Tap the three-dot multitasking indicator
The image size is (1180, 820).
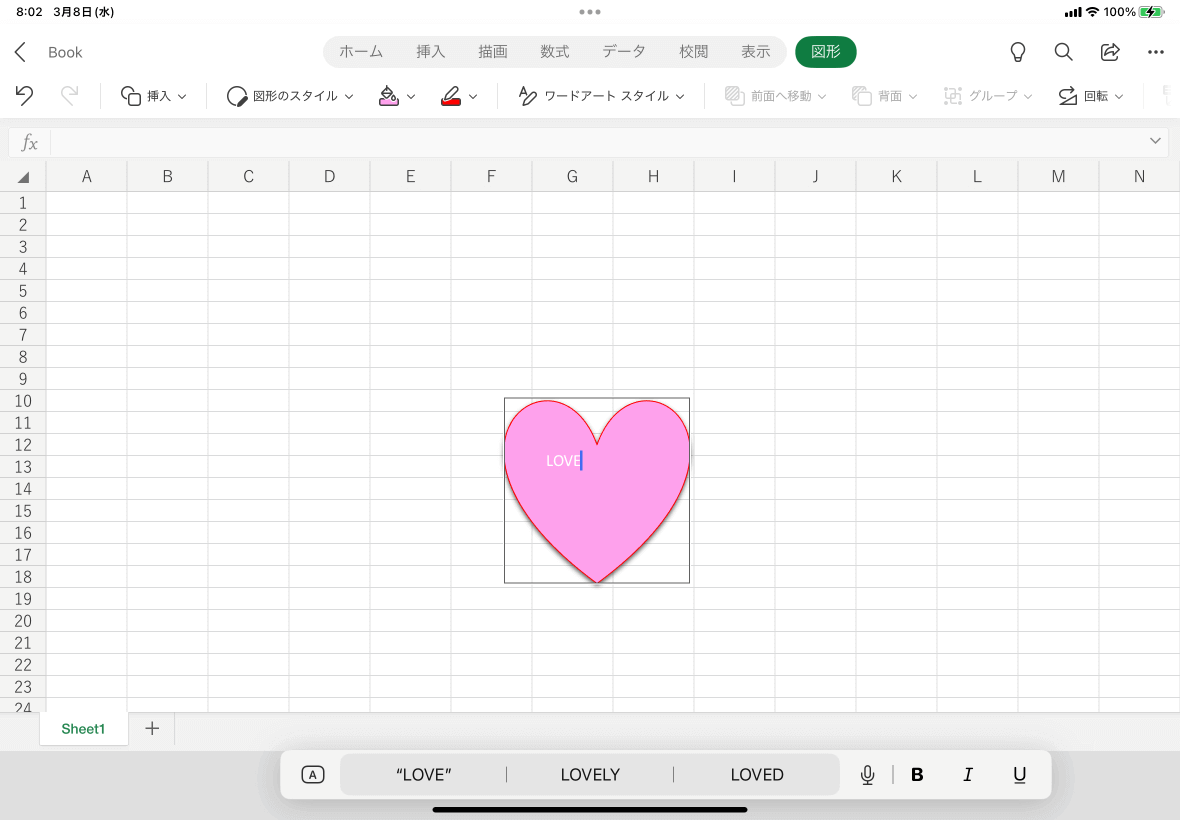(x=590, y=11)
